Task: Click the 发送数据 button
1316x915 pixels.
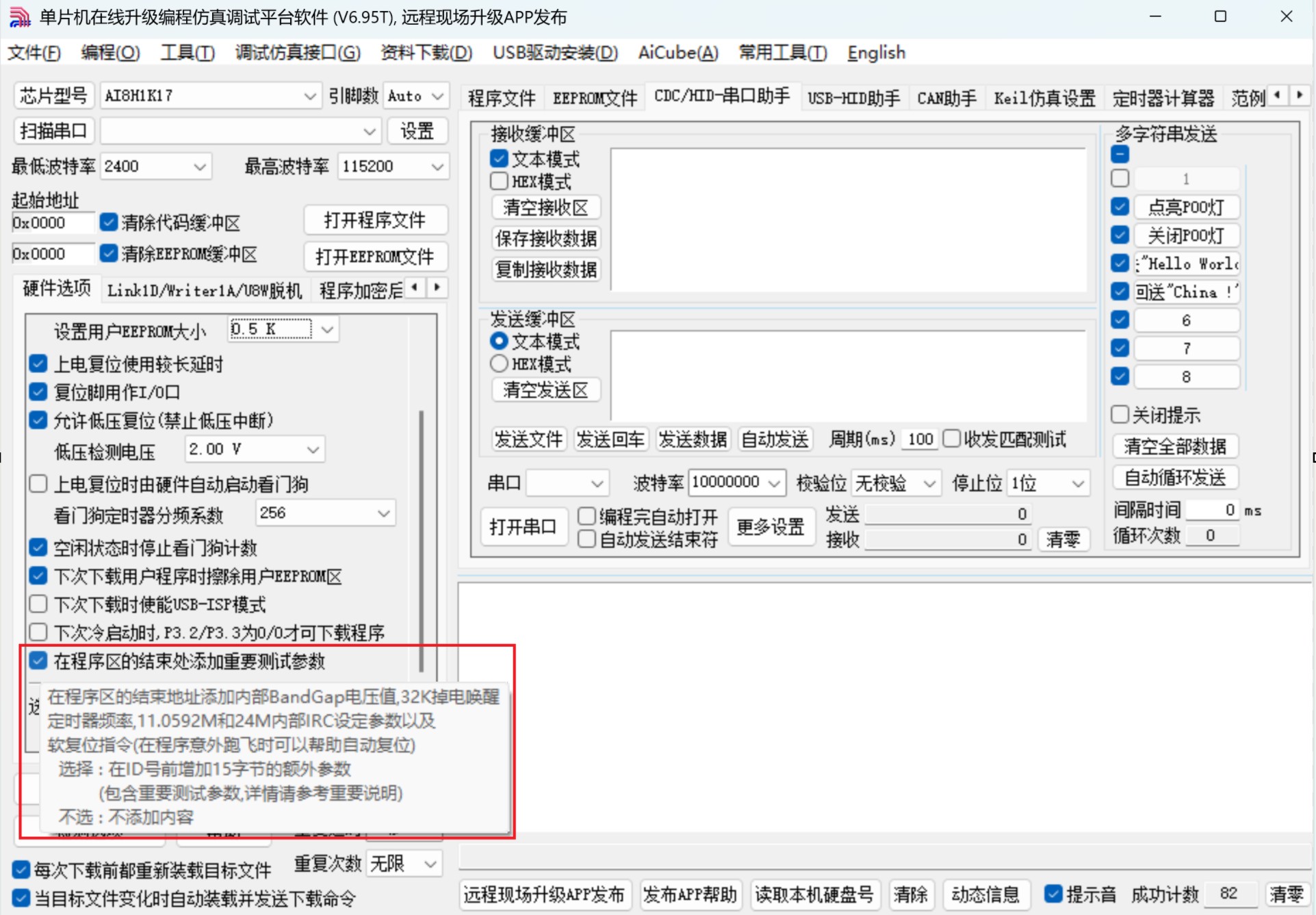Action: (693, 439)
